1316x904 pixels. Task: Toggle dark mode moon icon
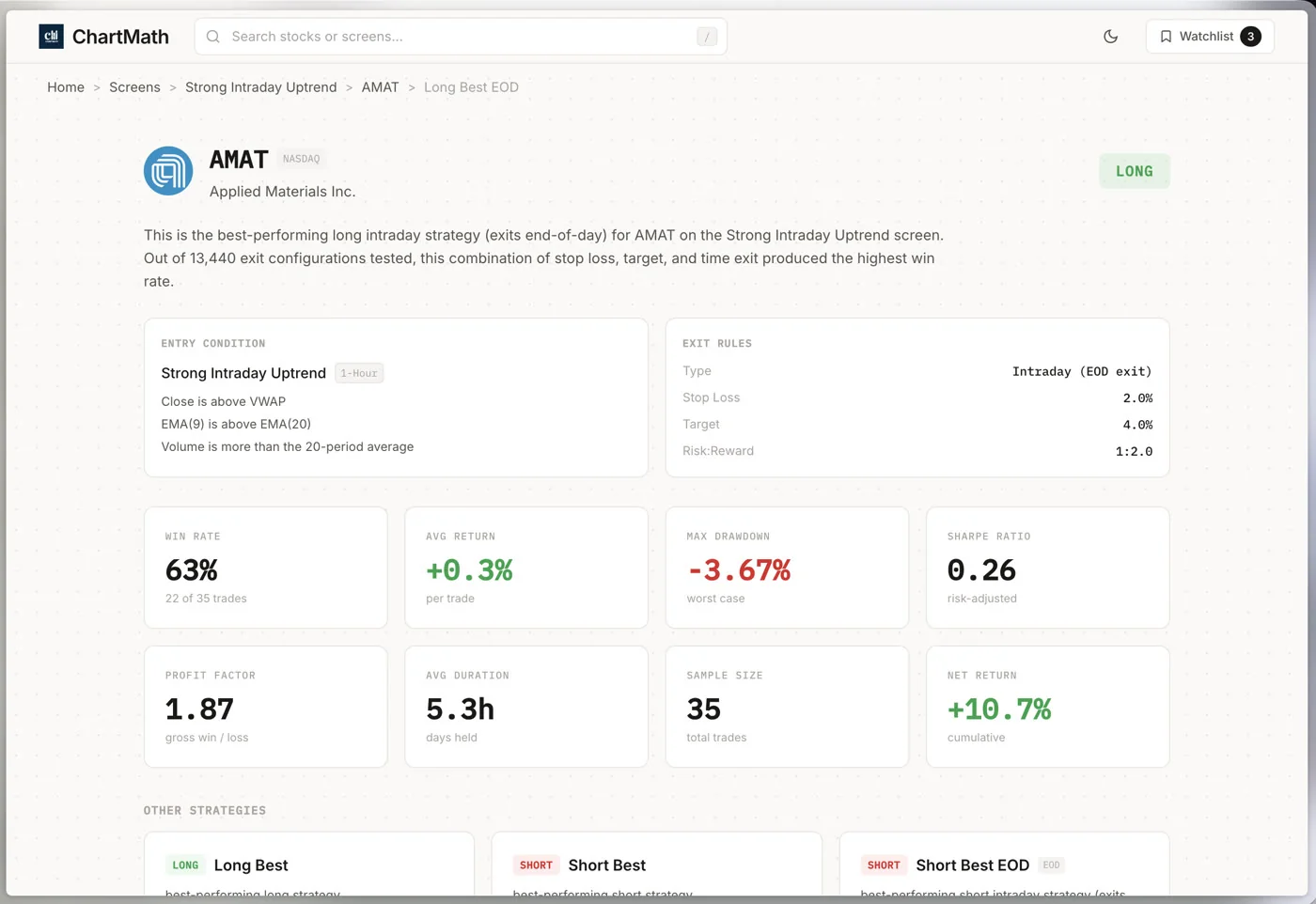pos(1111,37)
